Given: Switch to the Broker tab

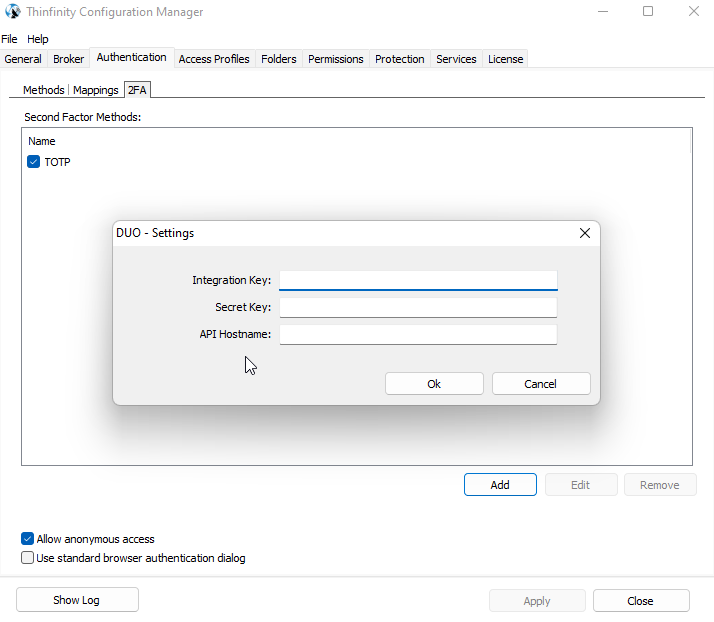Looking at the screenshot, I should [x=68, y=59].
